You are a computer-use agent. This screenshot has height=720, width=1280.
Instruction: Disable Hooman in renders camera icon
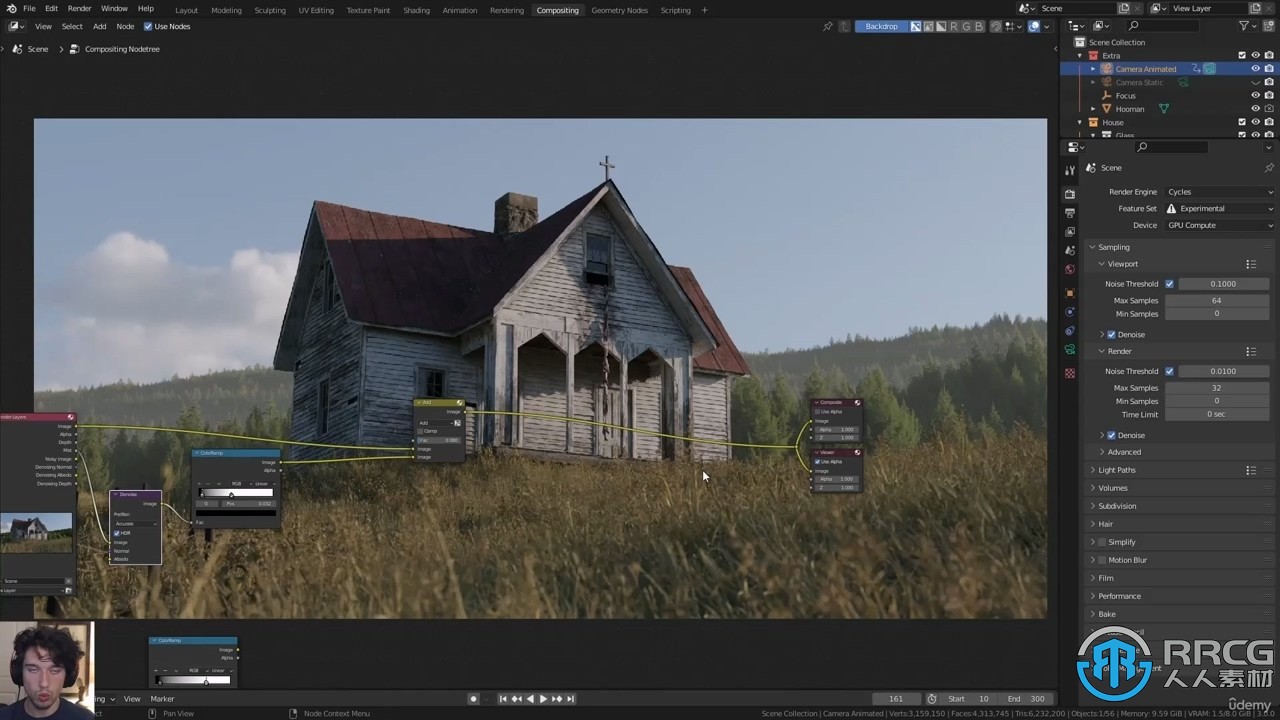click(1269, 109)
